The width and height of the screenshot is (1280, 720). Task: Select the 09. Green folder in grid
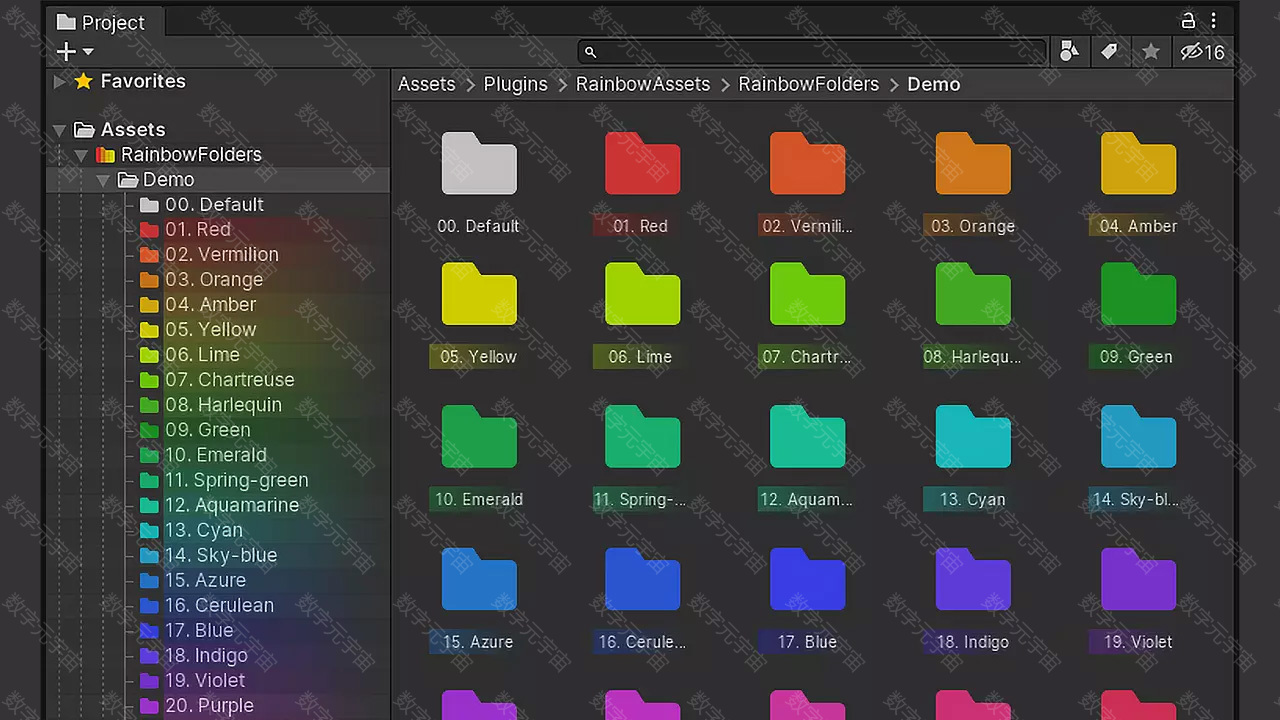tap(1138, 294)
